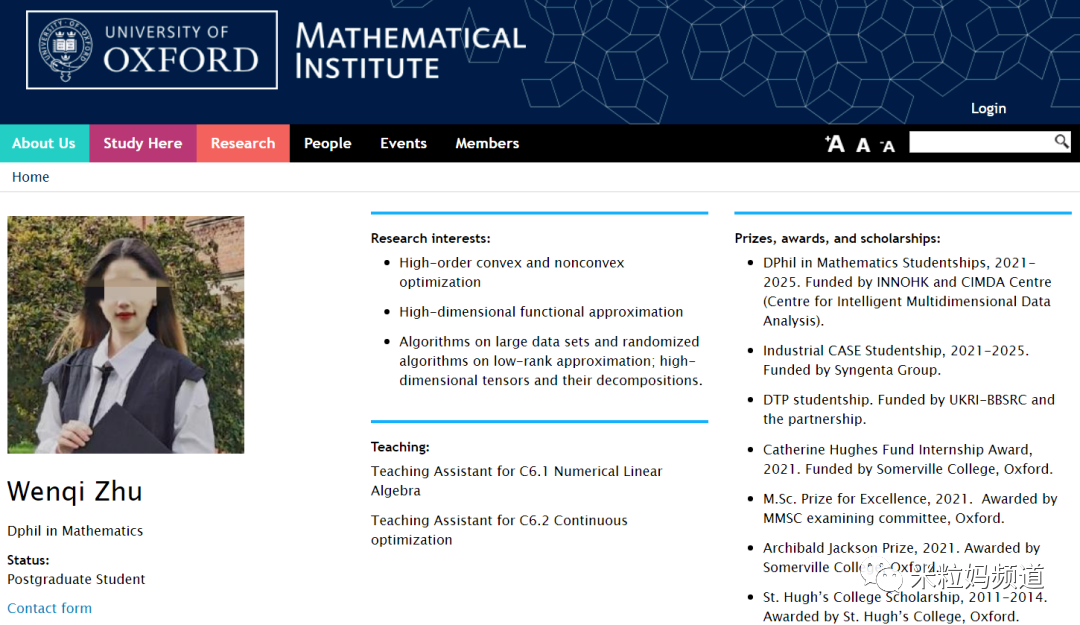Click C6.2 Continuous optimization teaching entry
Image resolution: width=1080 pixels, height=625 pixels.
(x=499, y=530)
